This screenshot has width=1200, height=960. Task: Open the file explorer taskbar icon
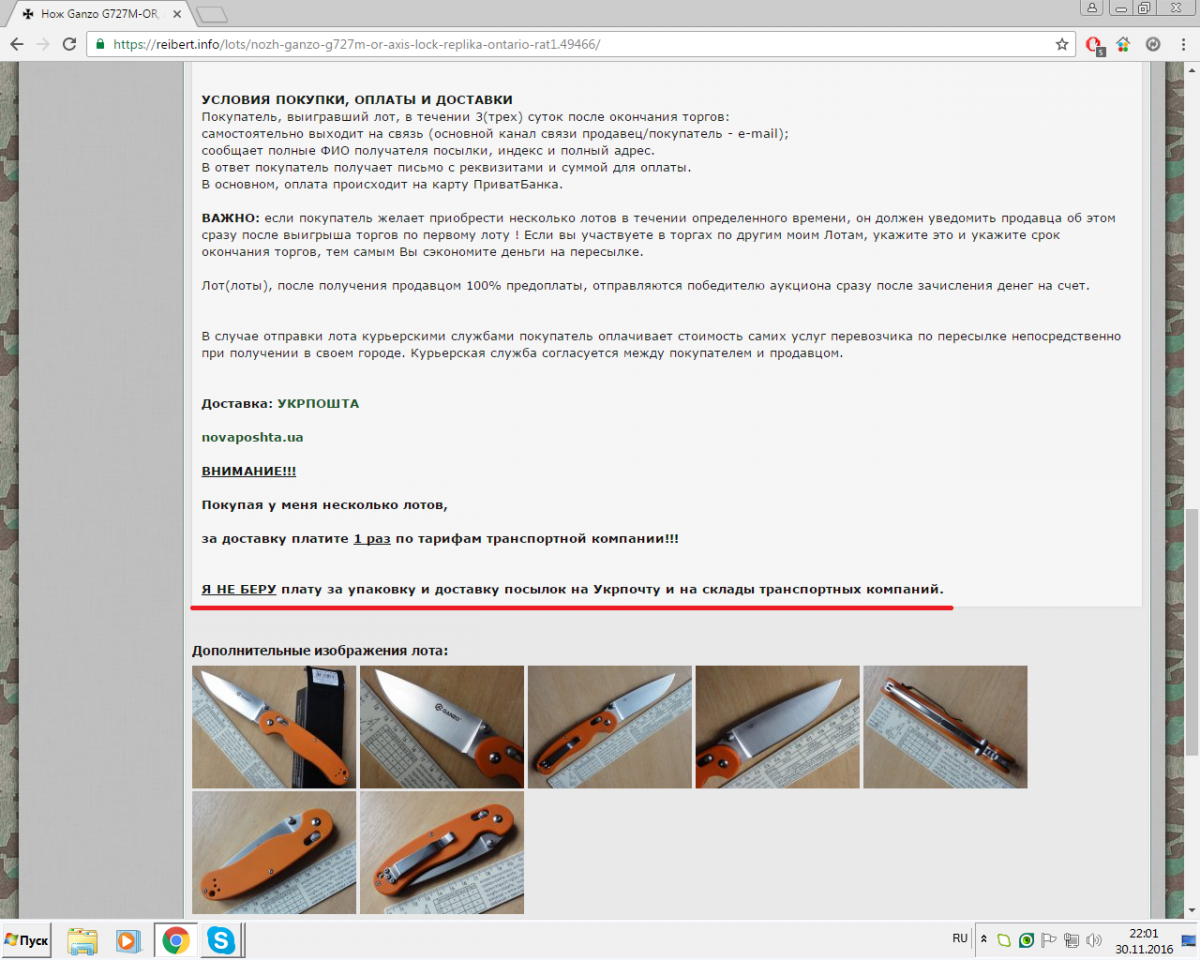click(x=83, y=941)
